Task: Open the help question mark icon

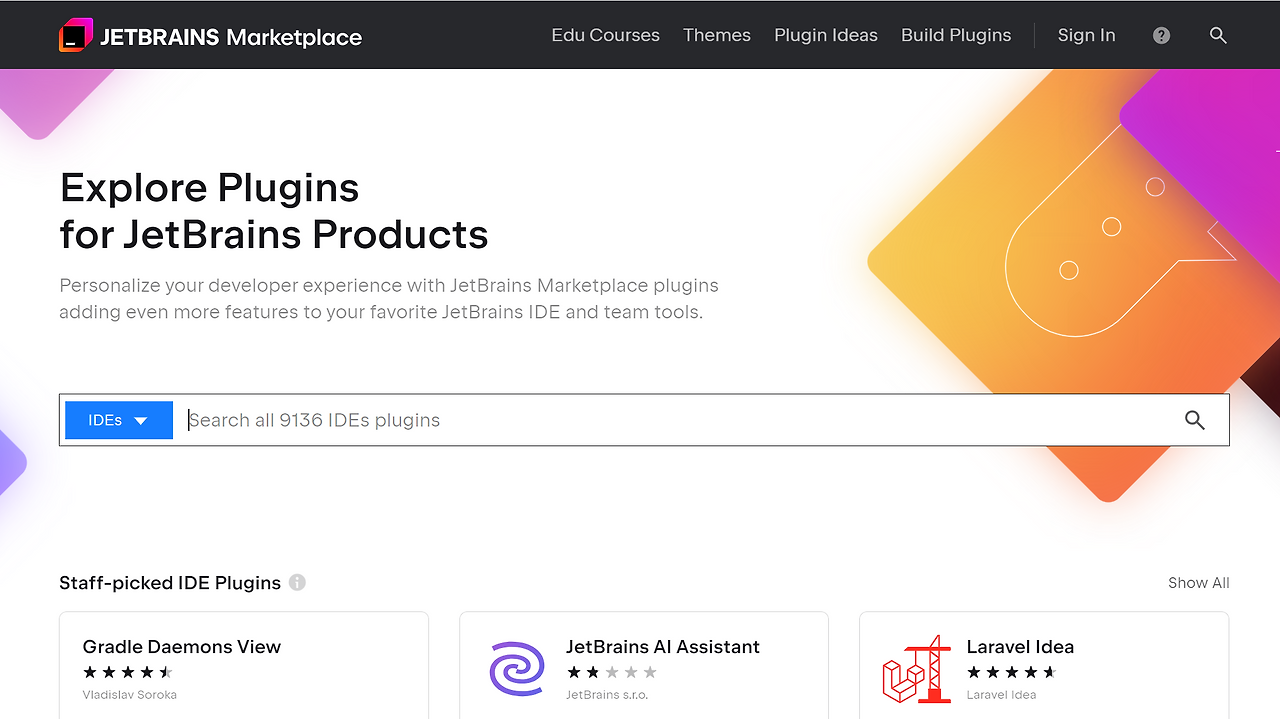Action: coord(1161,35)
